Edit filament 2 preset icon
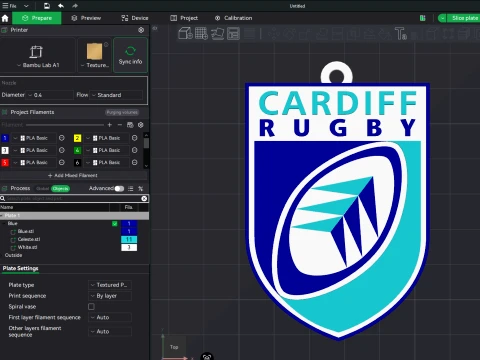480x360 pixels. tap(134, 138)
